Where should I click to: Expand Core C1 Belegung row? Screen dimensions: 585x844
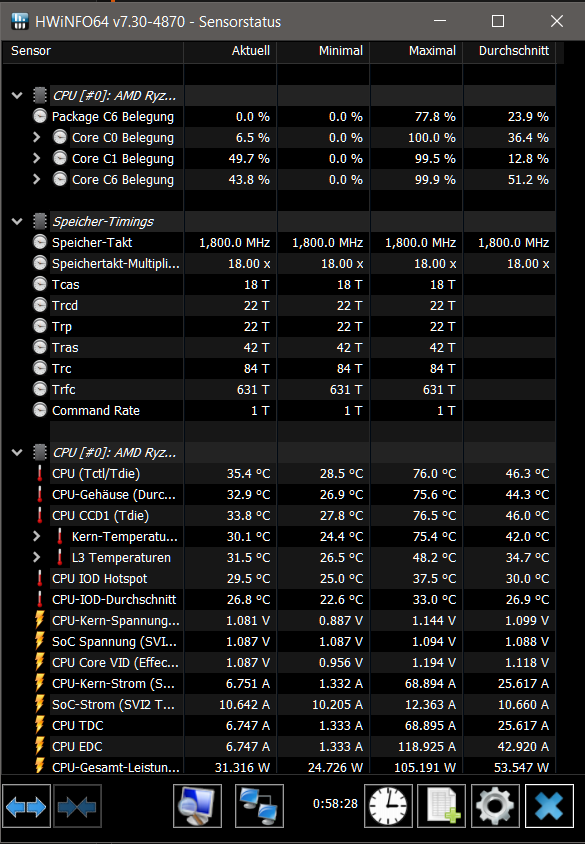(37, 158)
